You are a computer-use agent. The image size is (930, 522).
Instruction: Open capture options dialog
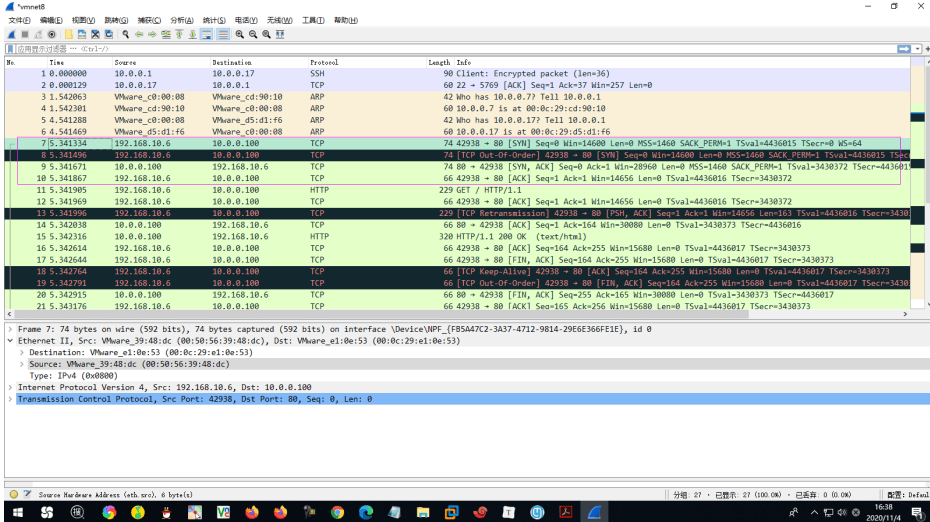(52, 34)
